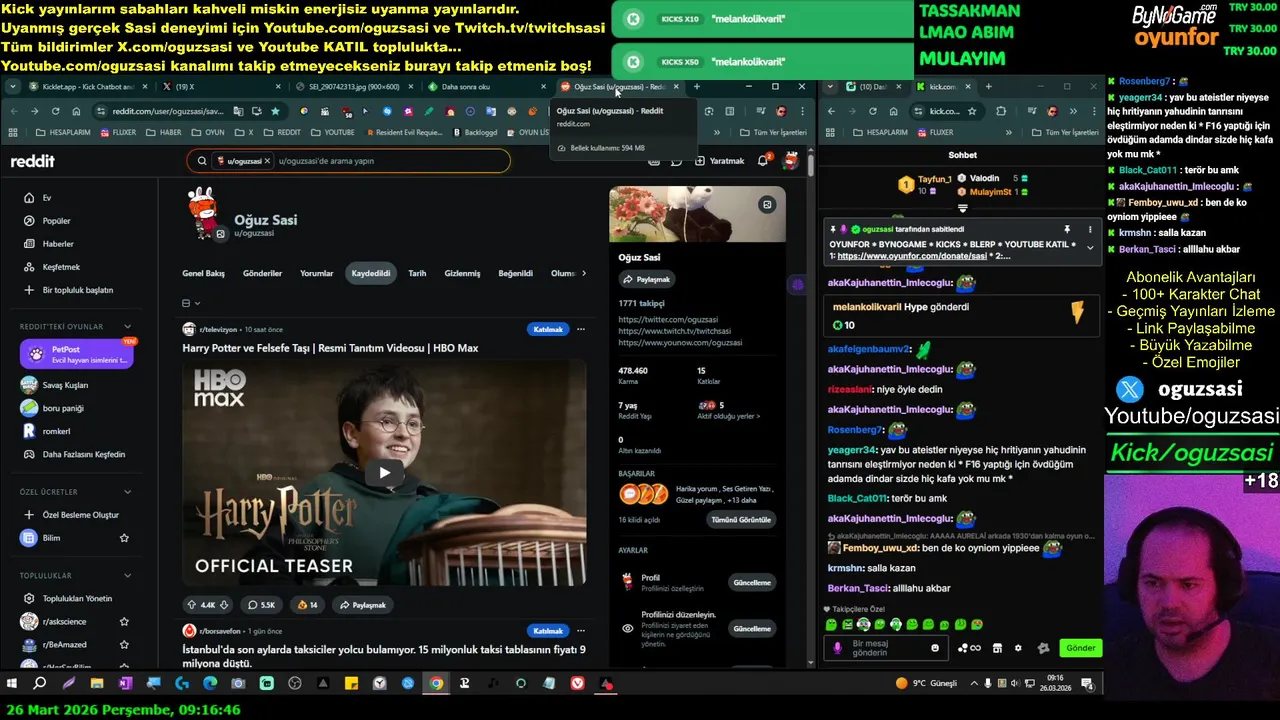Open the twitch.tv/twitchsasi profile link

(x=674, y=331)
